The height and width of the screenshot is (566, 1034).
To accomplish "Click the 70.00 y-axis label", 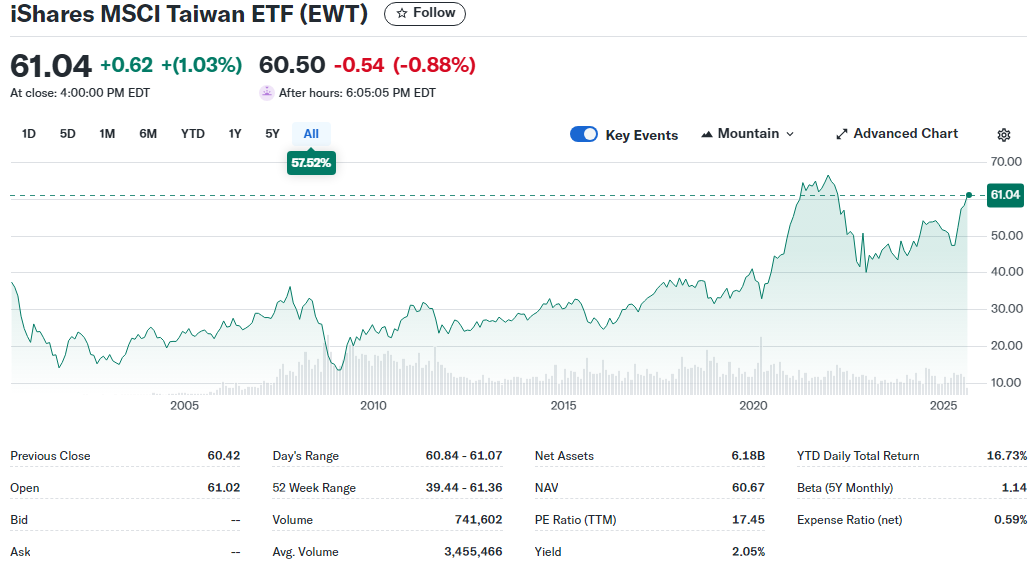I will click(x=1006, y=162).
